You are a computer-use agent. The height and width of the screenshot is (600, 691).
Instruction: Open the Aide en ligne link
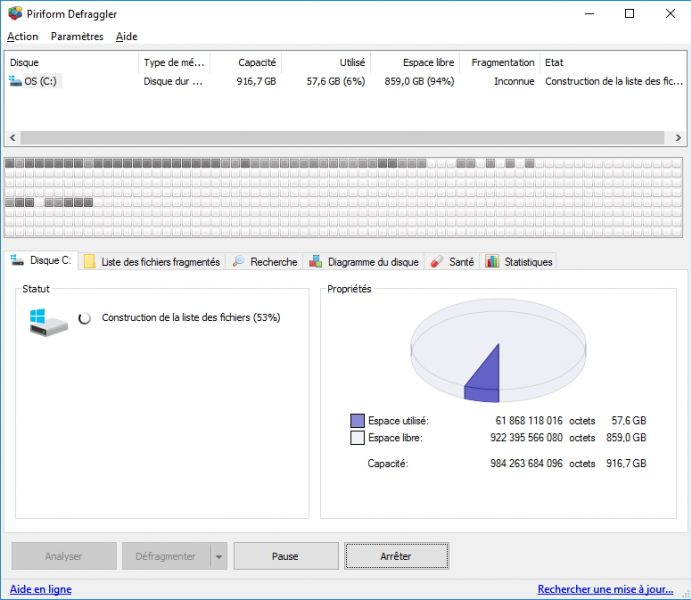coord(41,589)
